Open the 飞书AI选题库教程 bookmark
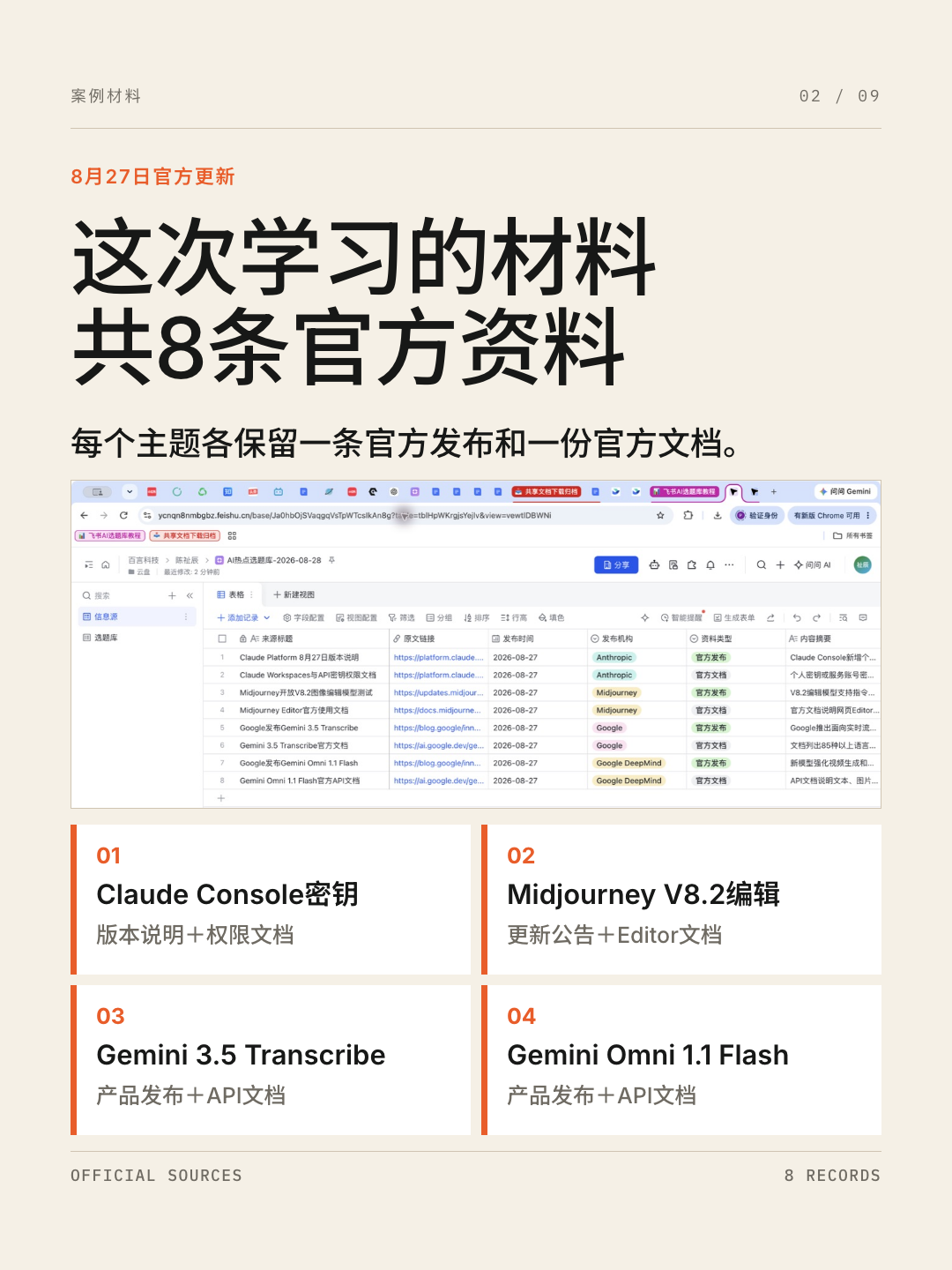Screen dimensions: 952x1270 pyautogui.click(x=109, y=535)
